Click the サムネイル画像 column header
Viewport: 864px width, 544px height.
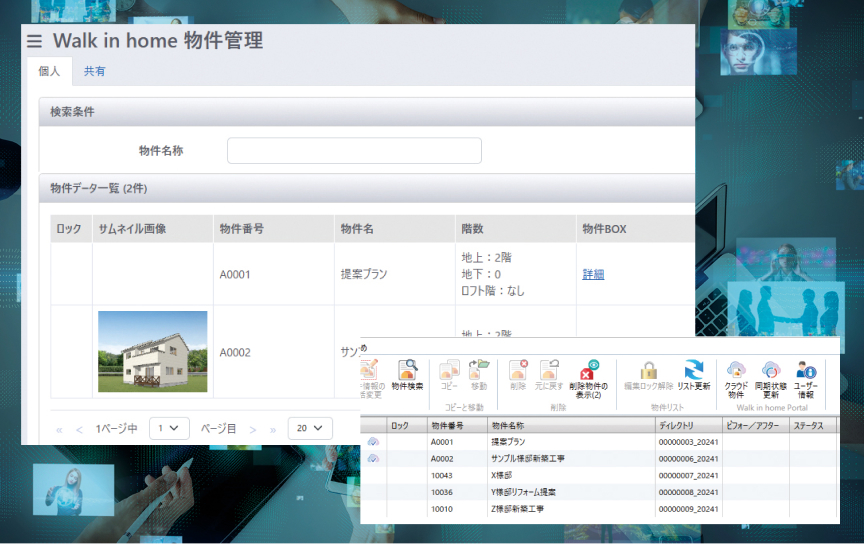coord(153,229)
